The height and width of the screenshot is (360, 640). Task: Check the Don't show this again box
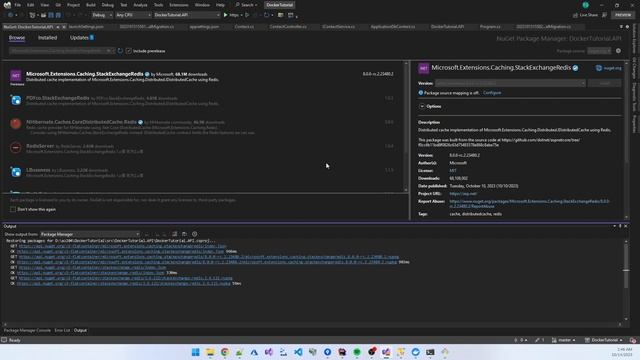13,209
